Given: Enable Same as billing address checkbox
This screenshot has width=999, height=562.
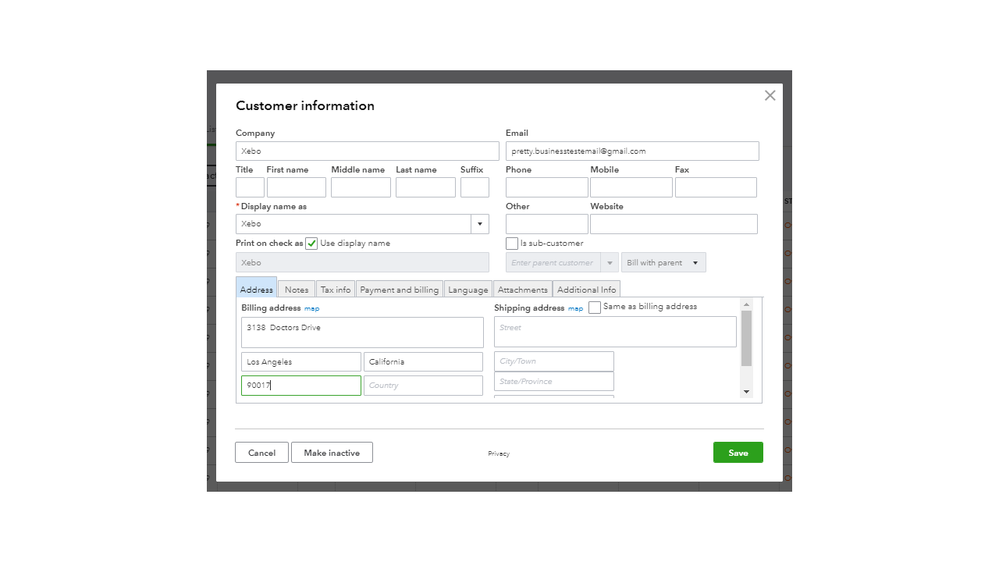Looking at the screenshot, I should (x=595, y=307).
